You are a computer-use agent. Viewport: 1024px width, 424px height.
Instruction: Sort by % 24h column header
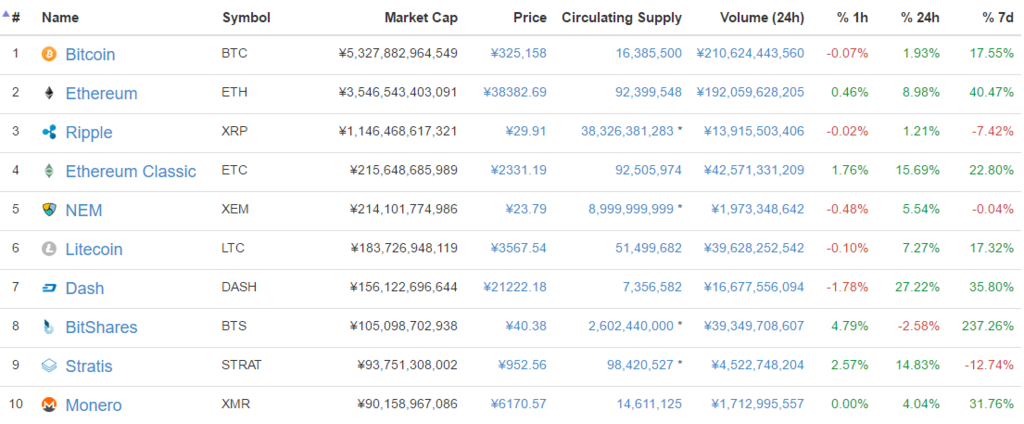pyautogui.click(x=921, y=18)
